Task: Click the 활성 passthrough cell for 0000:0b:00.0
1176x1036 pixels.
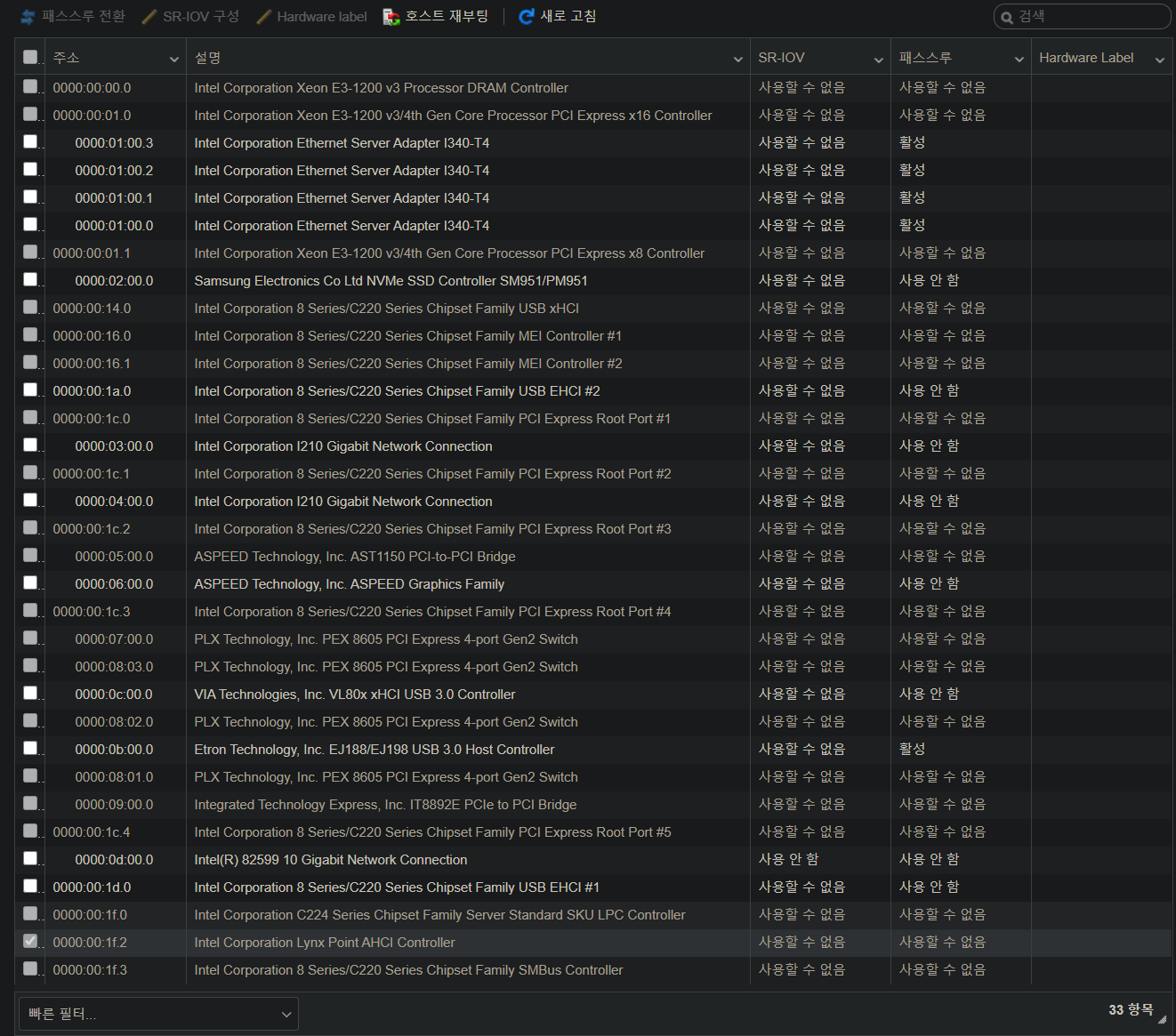Action: point(912,749)
